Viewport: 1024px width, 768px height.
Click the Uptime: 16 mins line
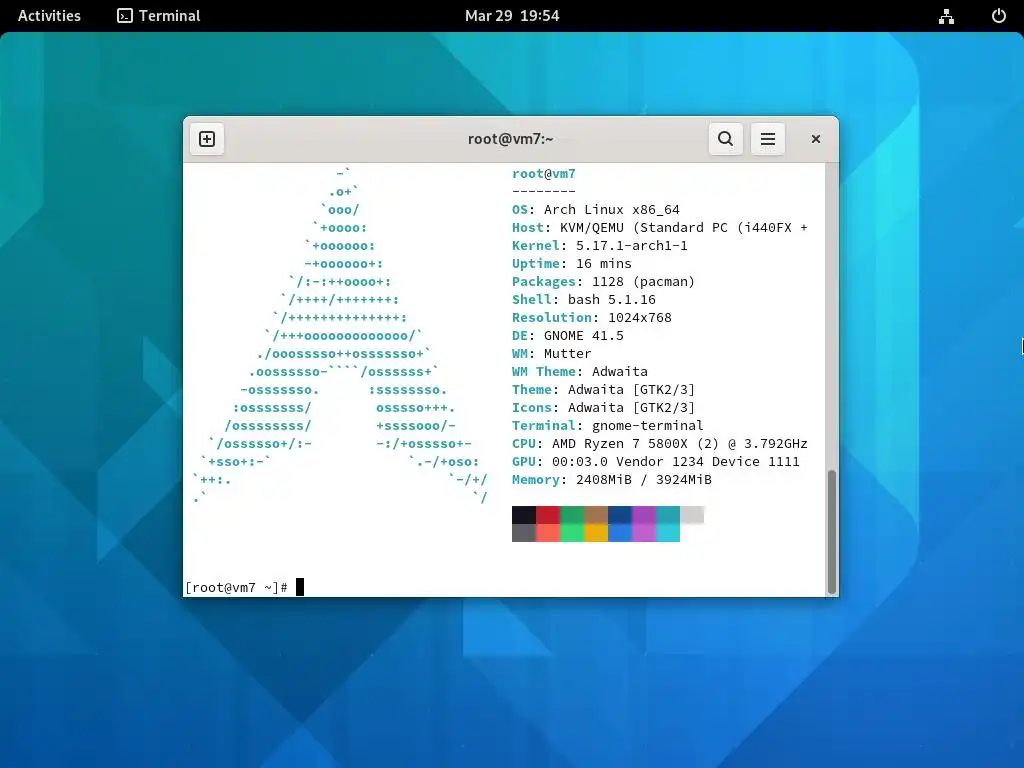pos(571,264)
